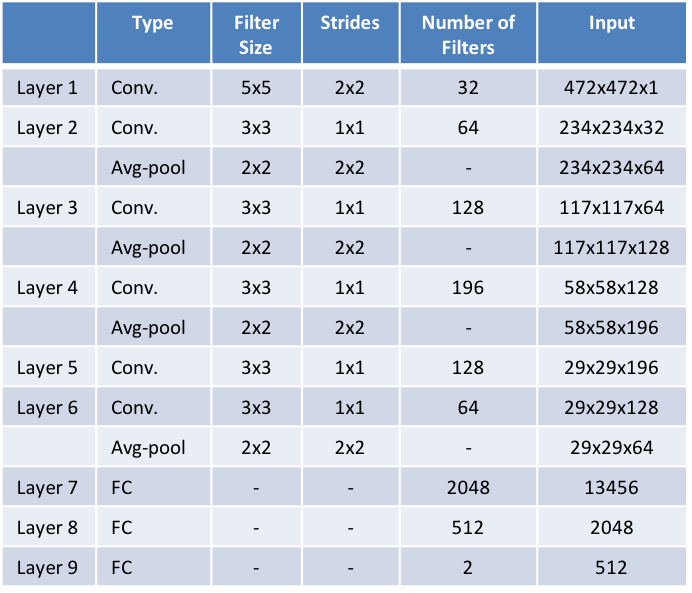The height and width of the screenshot is (593, 692).
Task: Click the '29x29x196' input cell
Action: pos(610,368)
